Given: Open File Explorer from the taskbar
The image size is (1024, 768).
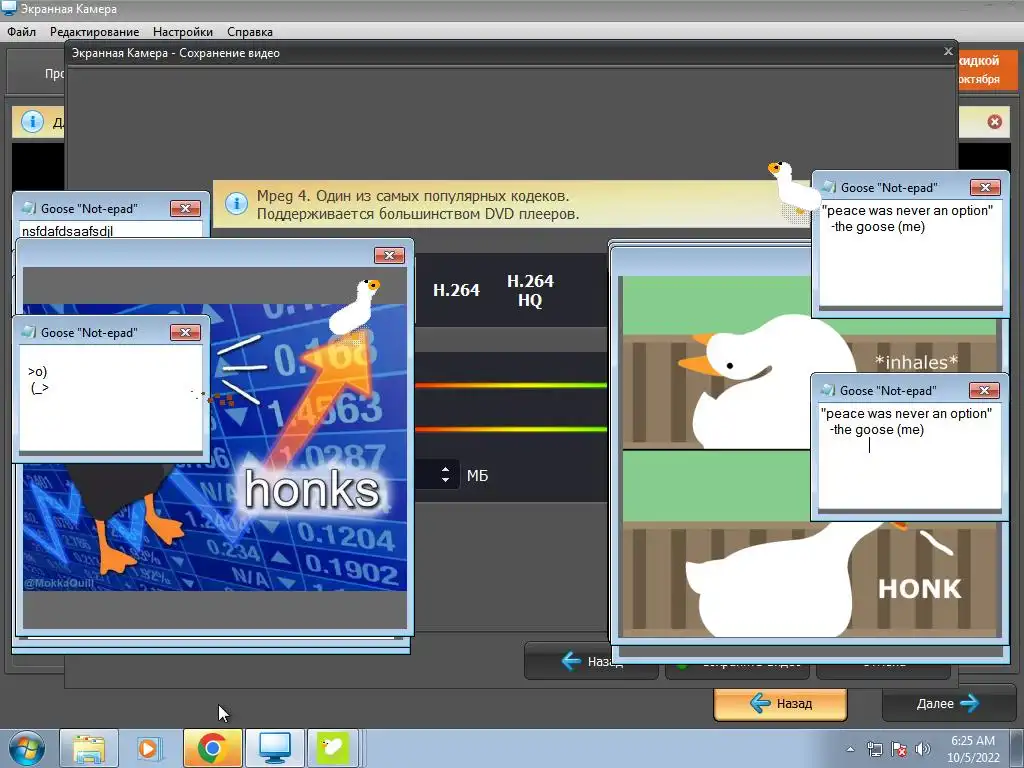Looking at the screenshot, I should [x=89, y=748].
